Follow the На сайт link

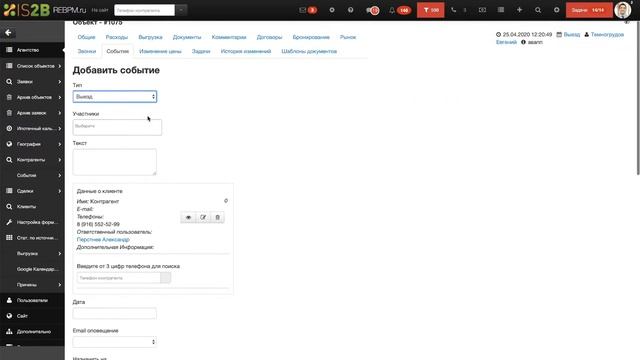[x=100, y=10]
